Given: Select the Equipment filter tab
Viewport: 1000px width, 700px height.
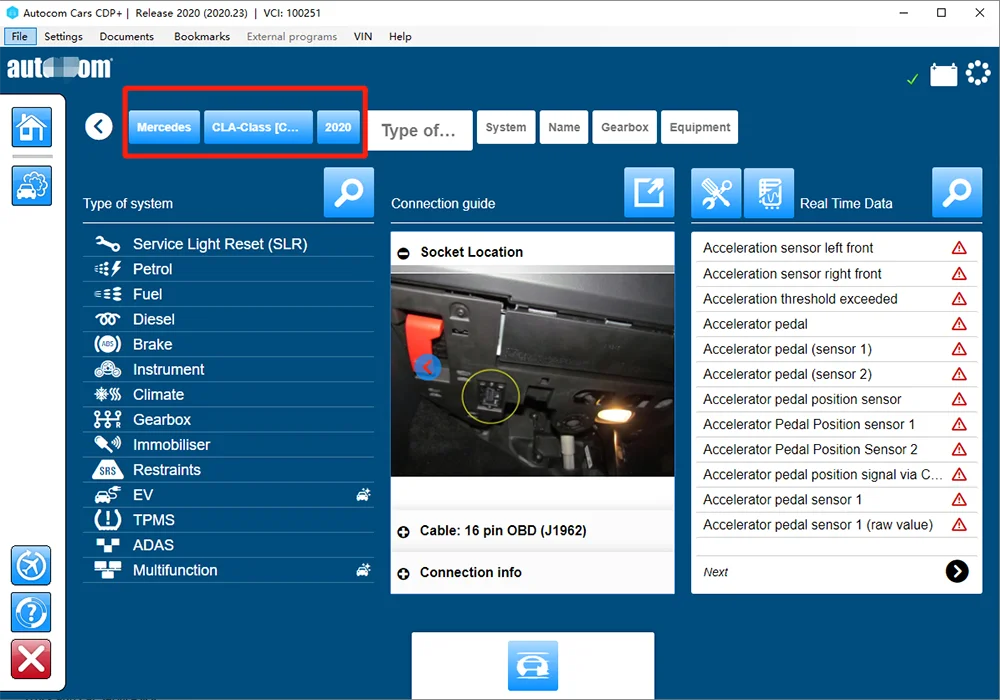Looking at the screenshot, I should [700, 127].
